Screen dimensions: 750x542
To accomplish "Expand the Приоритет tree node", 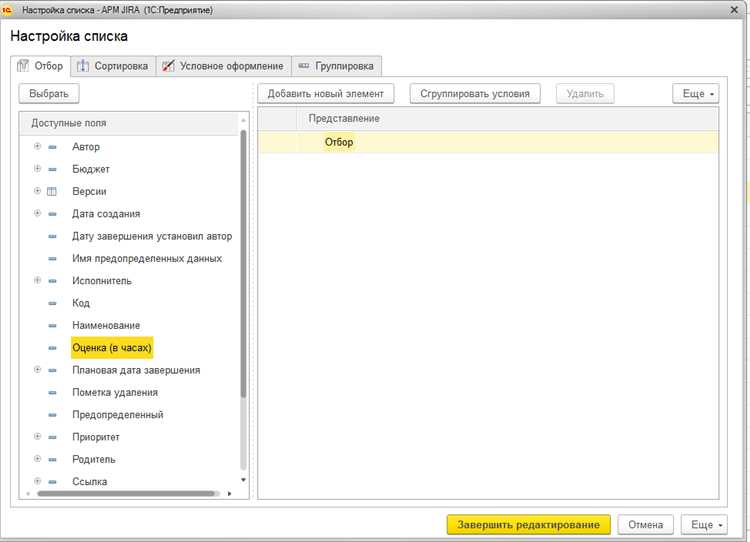I will (37, 436).
